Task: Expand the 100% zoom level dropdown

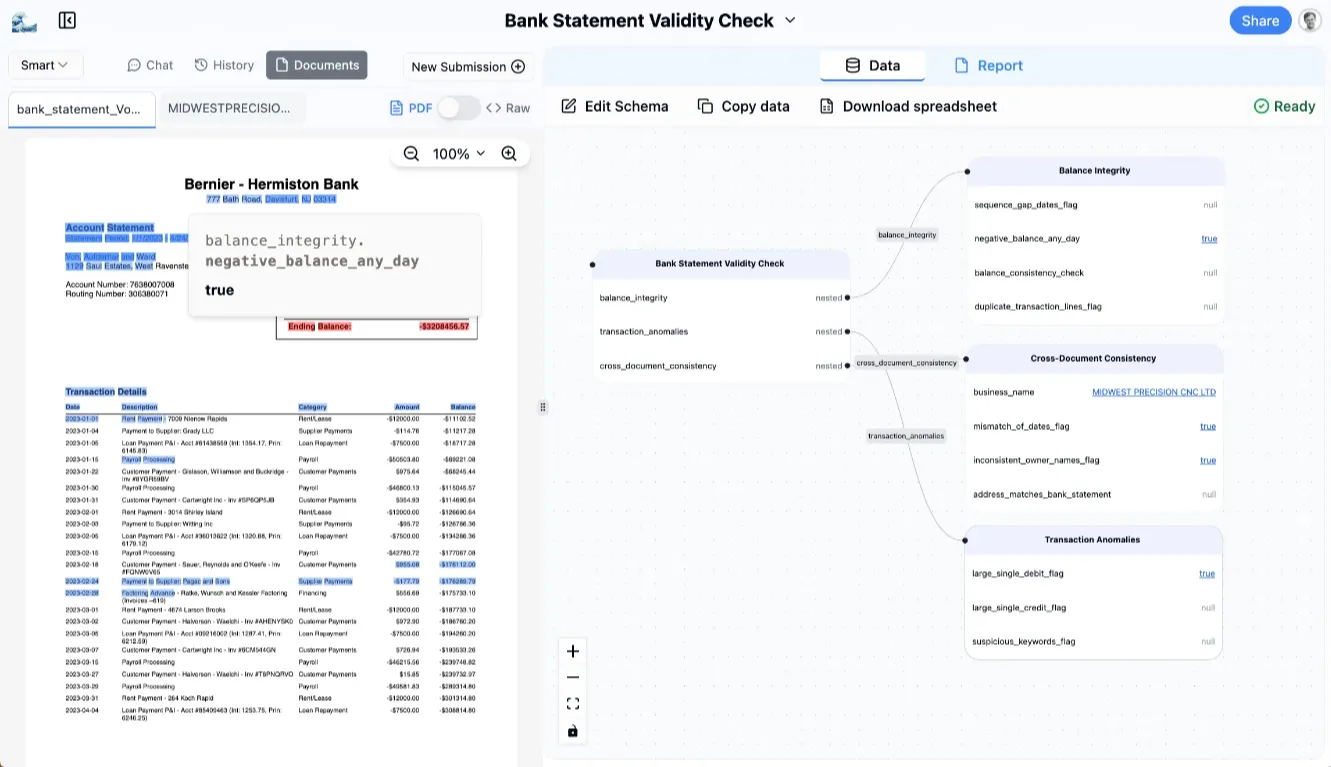Action: coord(458,153)
